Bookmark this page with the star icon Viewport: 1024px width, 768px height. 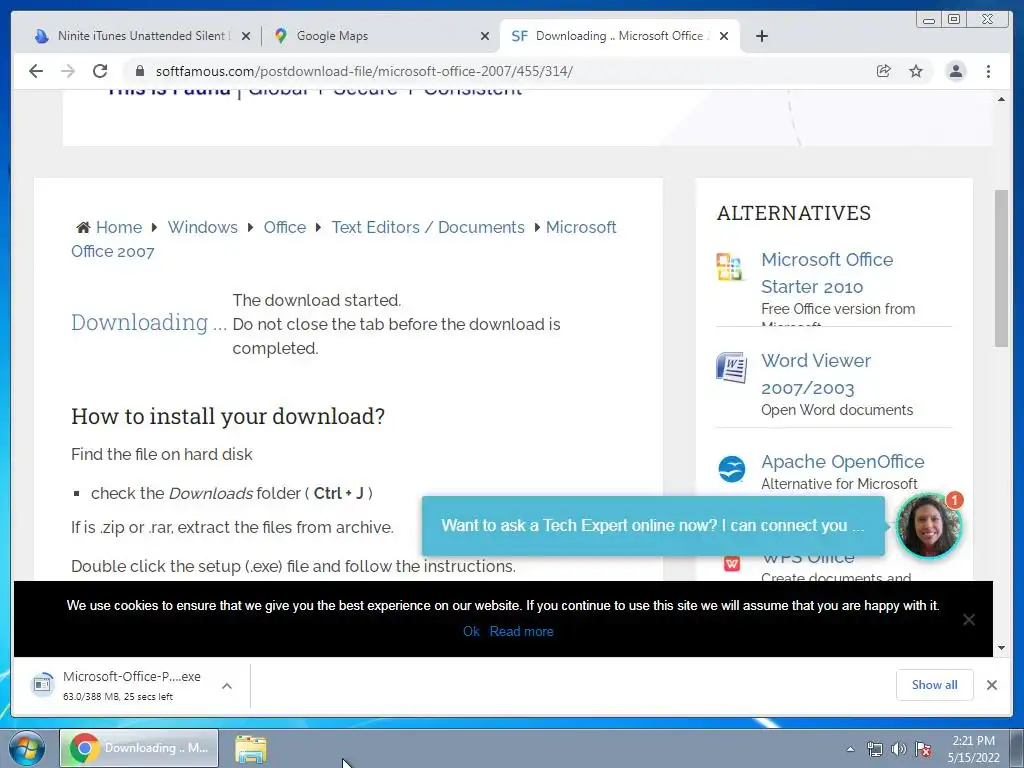point(916,71)
